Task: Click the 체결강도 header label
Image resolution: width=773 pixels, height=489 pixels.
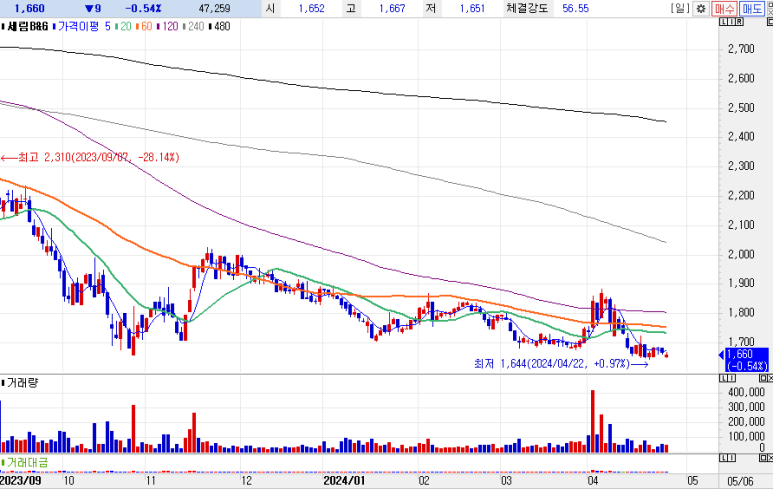Action: click(x=527, y=8)
